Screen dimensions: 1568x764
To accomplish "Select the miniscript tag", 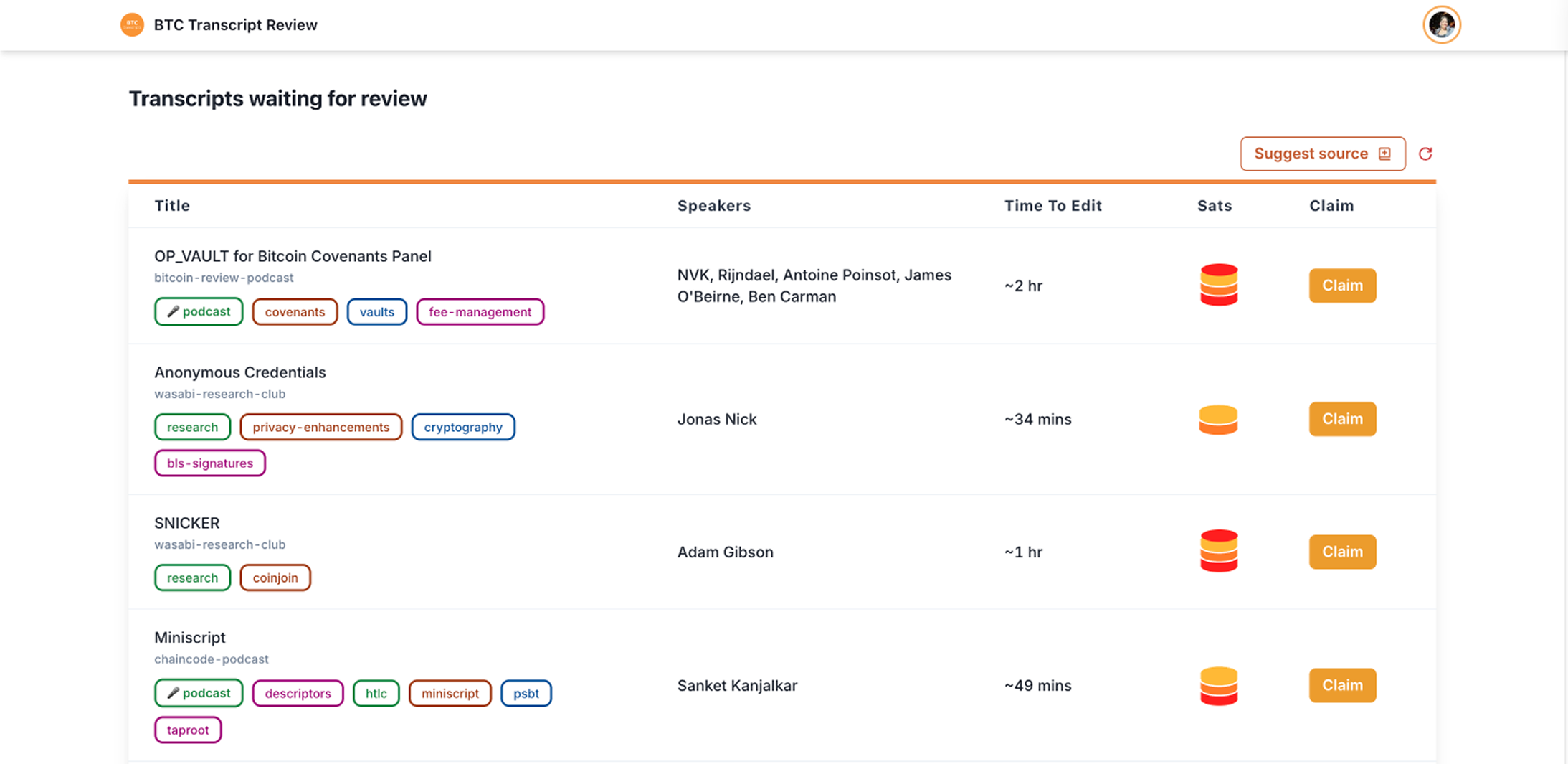I will pyautogui.click(x=450, y=693).
